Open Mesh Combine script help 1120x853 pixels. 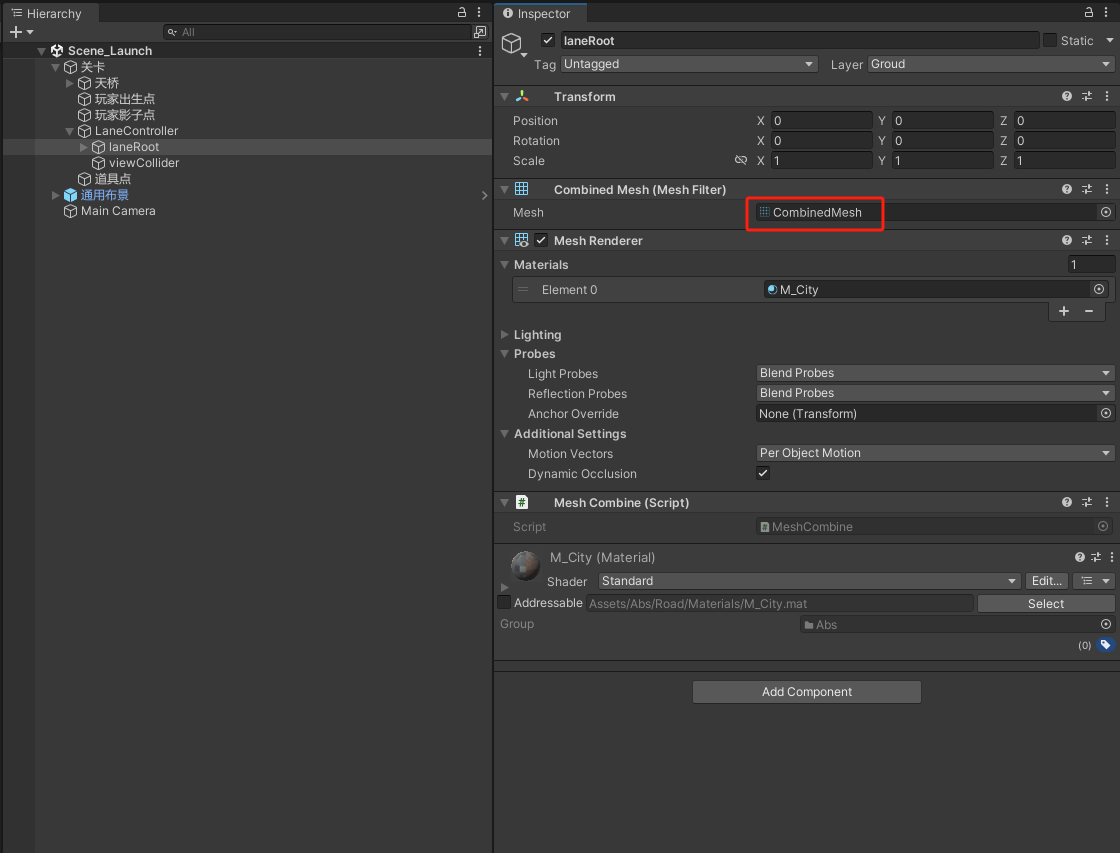pyautogui.click(x=1066, y=502)
